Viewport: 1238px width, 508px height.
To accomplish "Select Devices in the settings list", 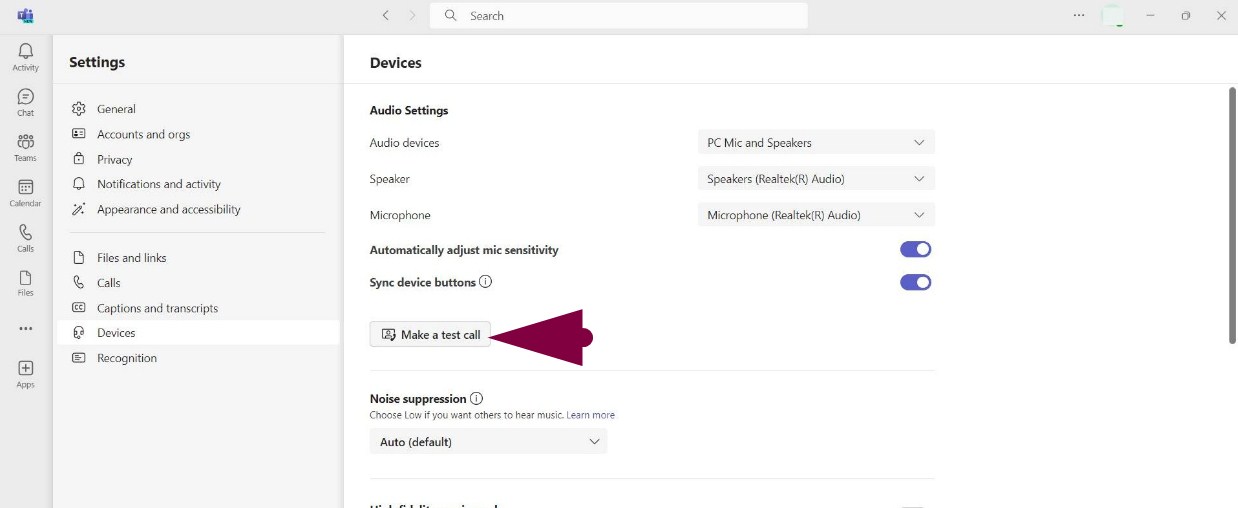I will tap(198, 333).
